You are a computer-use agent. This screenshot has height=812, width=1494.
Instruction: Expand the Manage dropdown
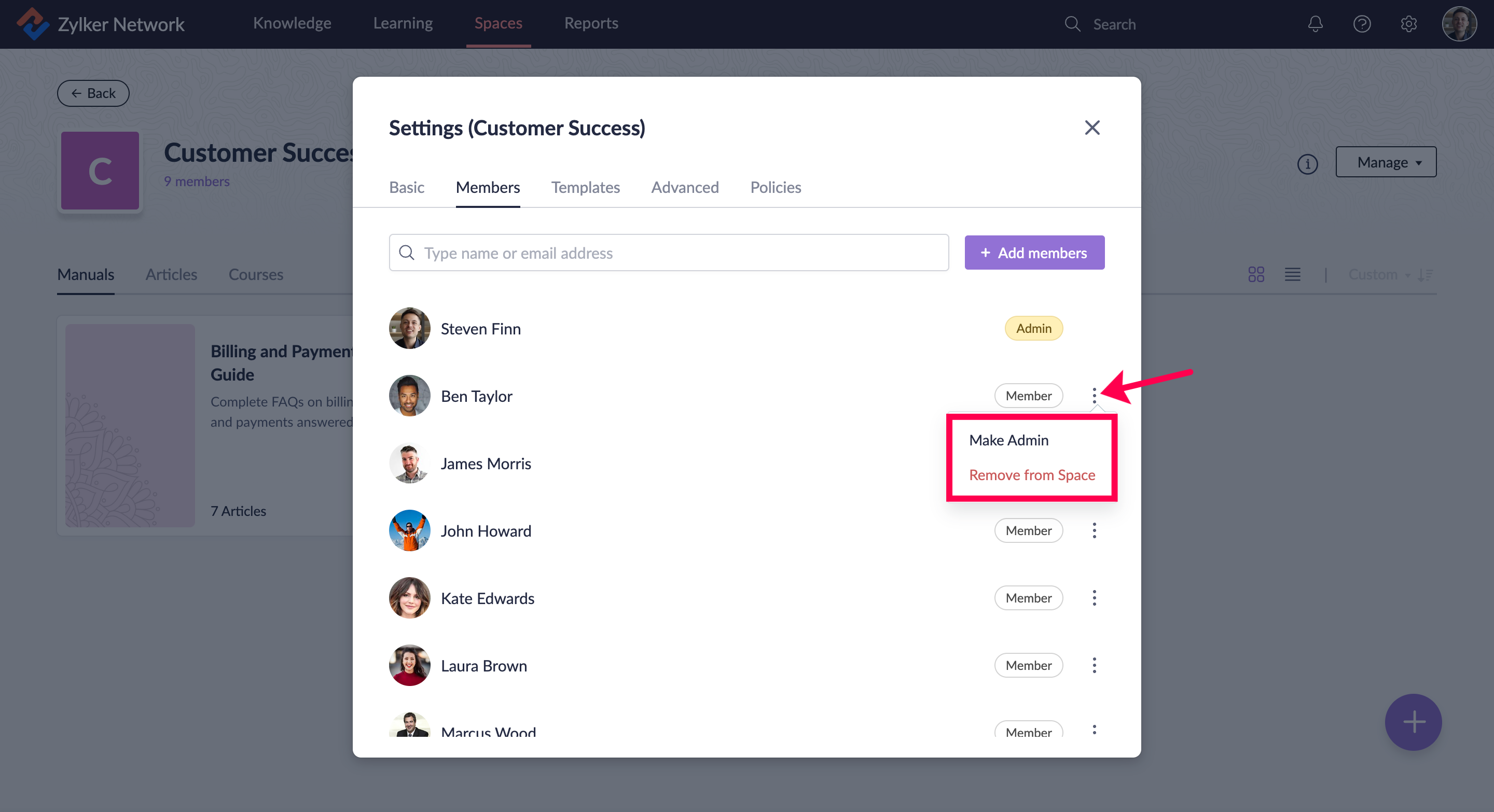click(x=1386, y=162)
